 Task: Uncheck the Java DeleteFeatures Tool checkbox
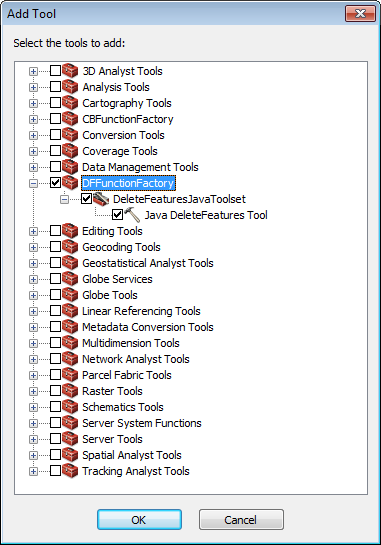pyautogui.click(x=117, y=214)
